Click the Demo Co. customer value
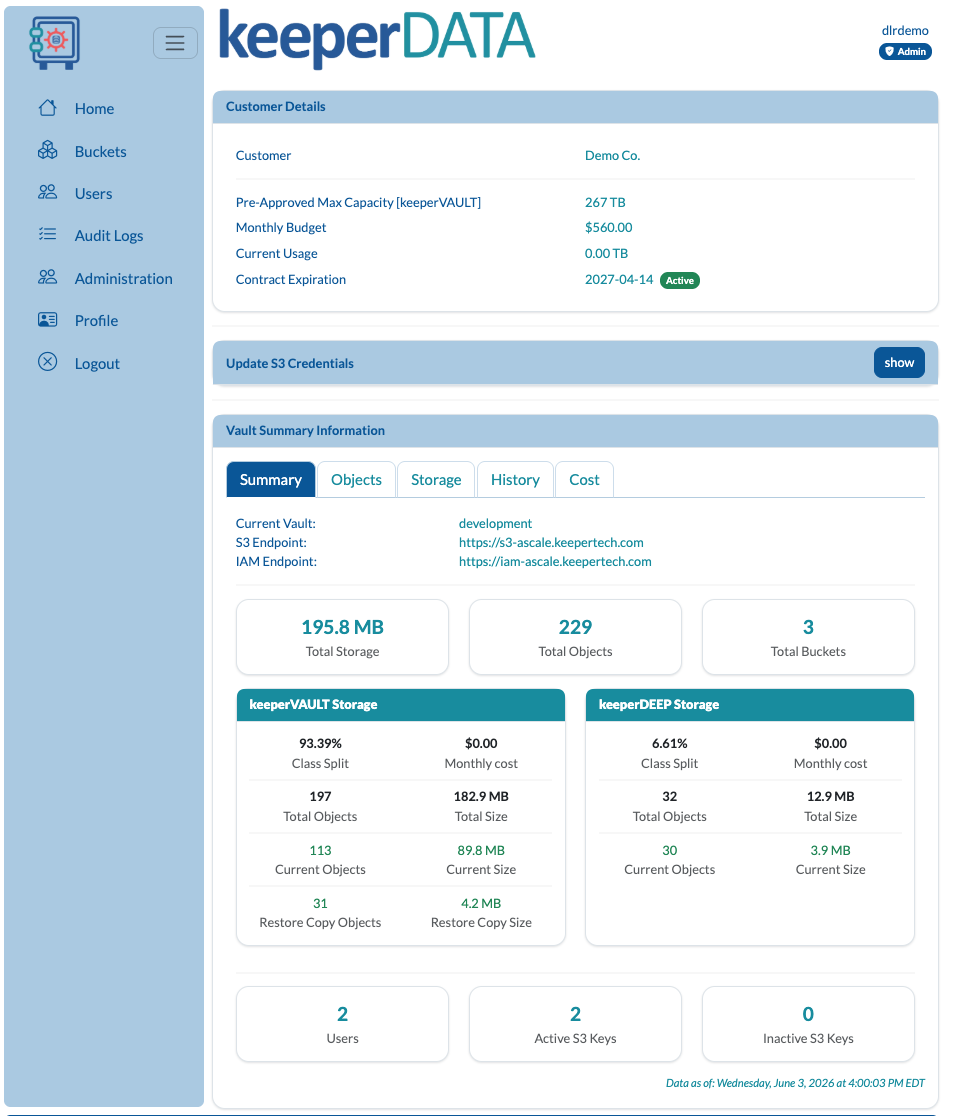This screenshot has height=1116, width=953. 612,155
